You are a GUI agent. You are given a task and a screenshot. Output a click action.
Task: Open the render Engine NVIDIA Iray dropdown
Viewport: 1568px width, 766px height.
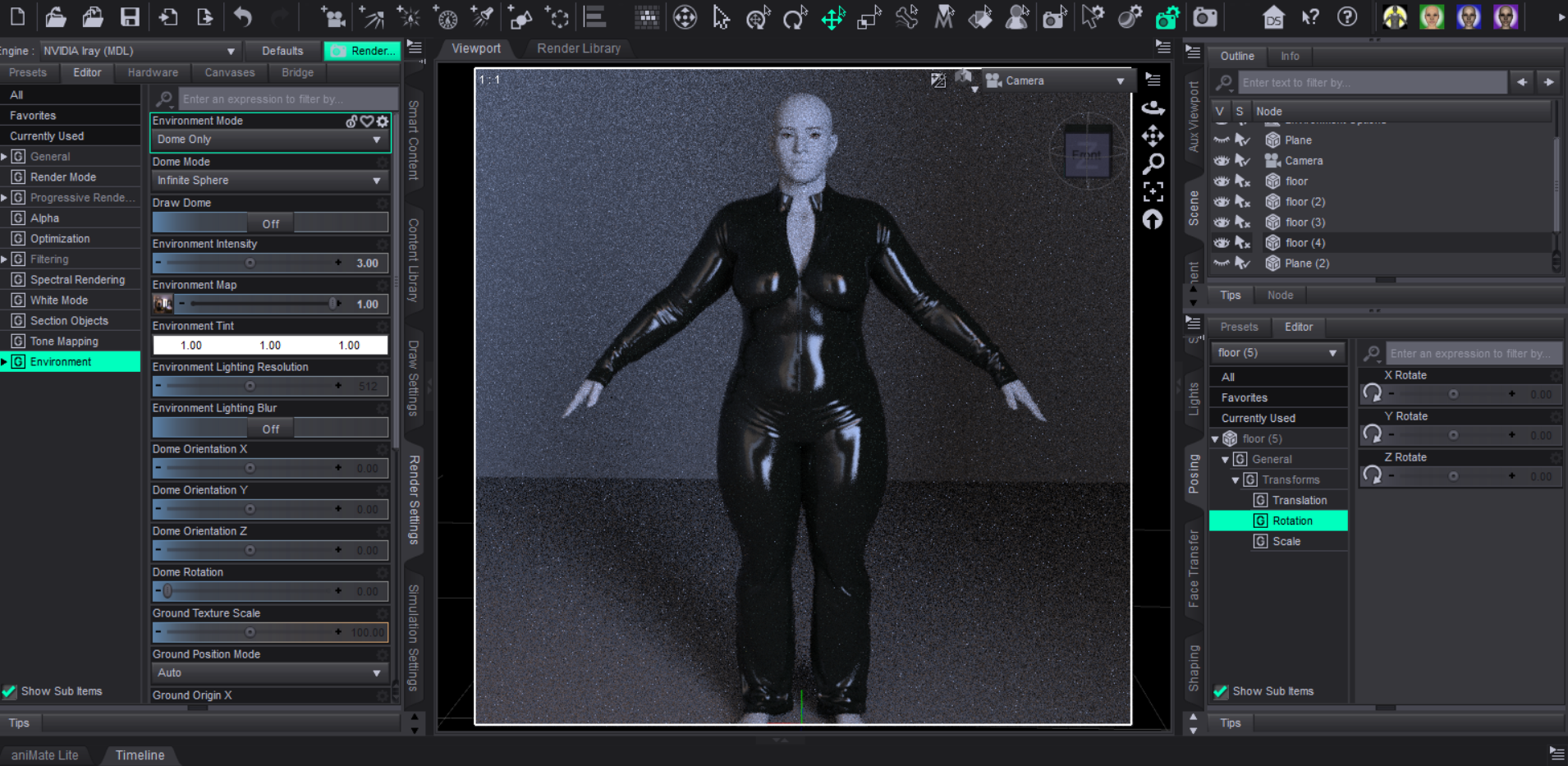(139, 51)
